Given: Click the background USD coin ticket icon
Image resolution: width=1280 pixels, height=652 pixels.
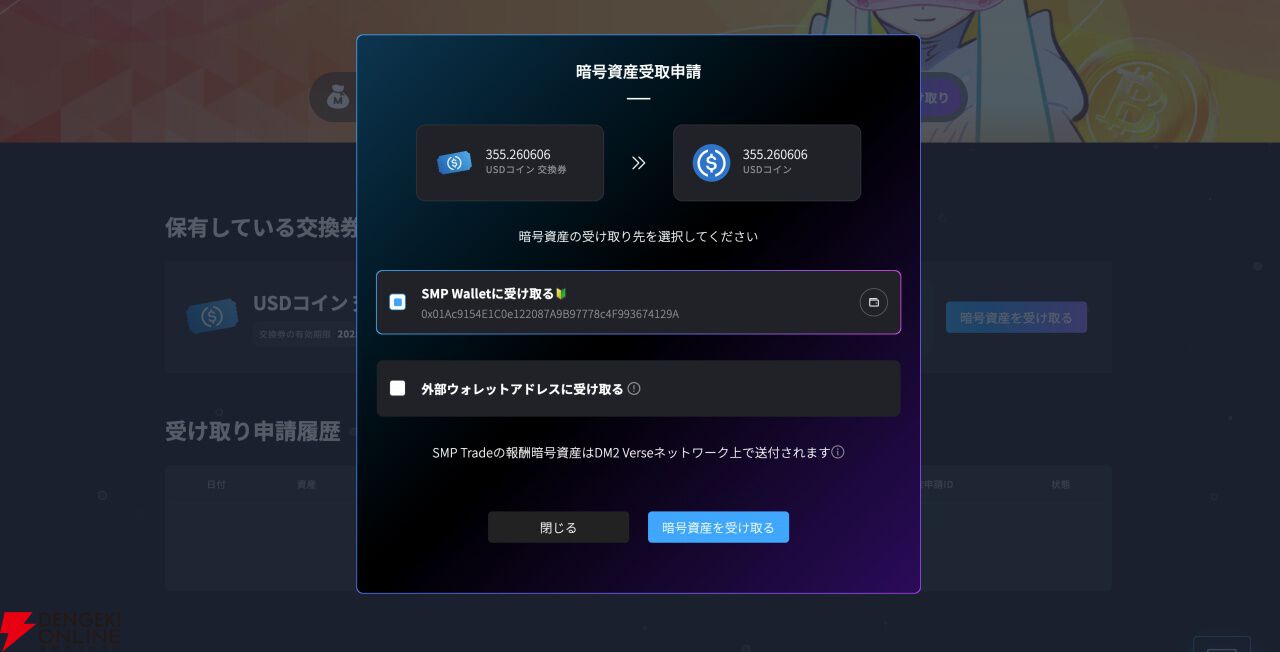Looking at the screenshot, I should [212, 317].
